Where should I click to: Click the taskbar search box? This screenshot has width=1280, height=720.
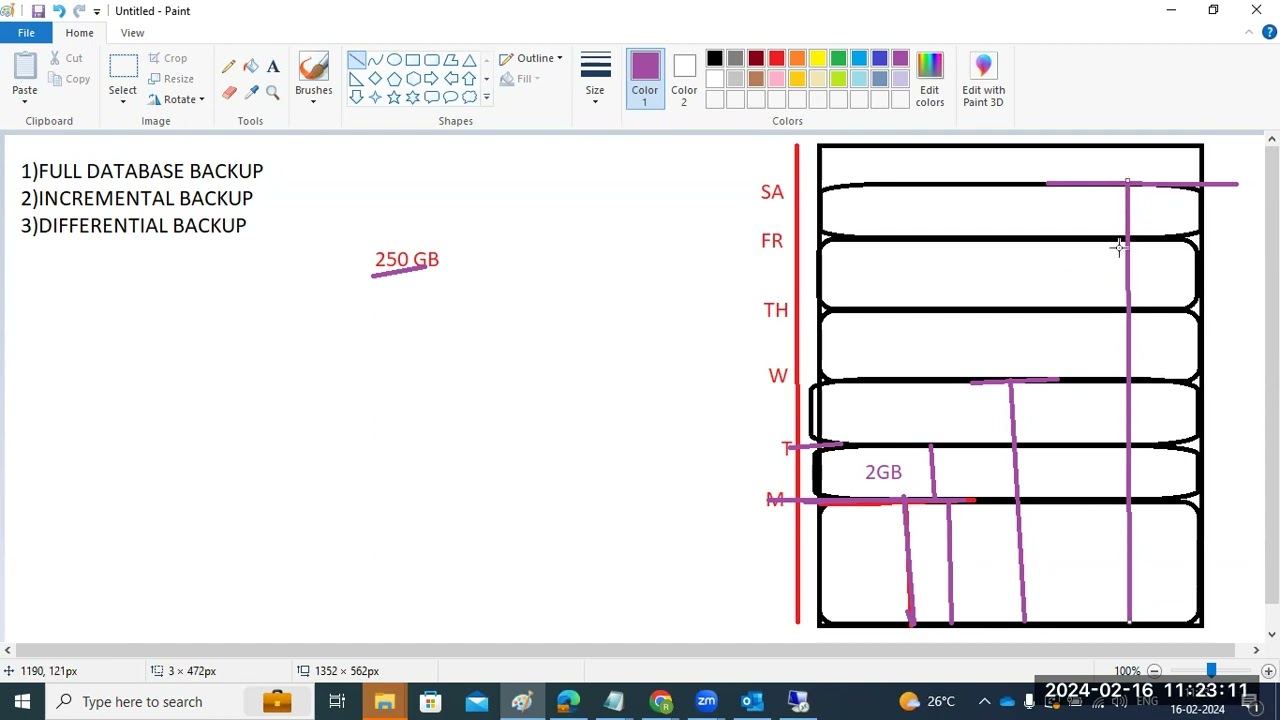point(180,701)
